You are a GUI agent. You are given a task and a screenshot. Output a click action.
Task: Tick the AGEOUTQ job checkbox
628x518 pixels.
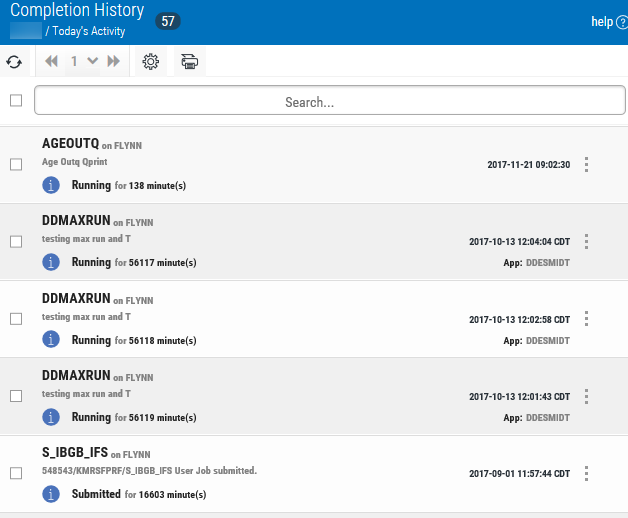point(16,165)
